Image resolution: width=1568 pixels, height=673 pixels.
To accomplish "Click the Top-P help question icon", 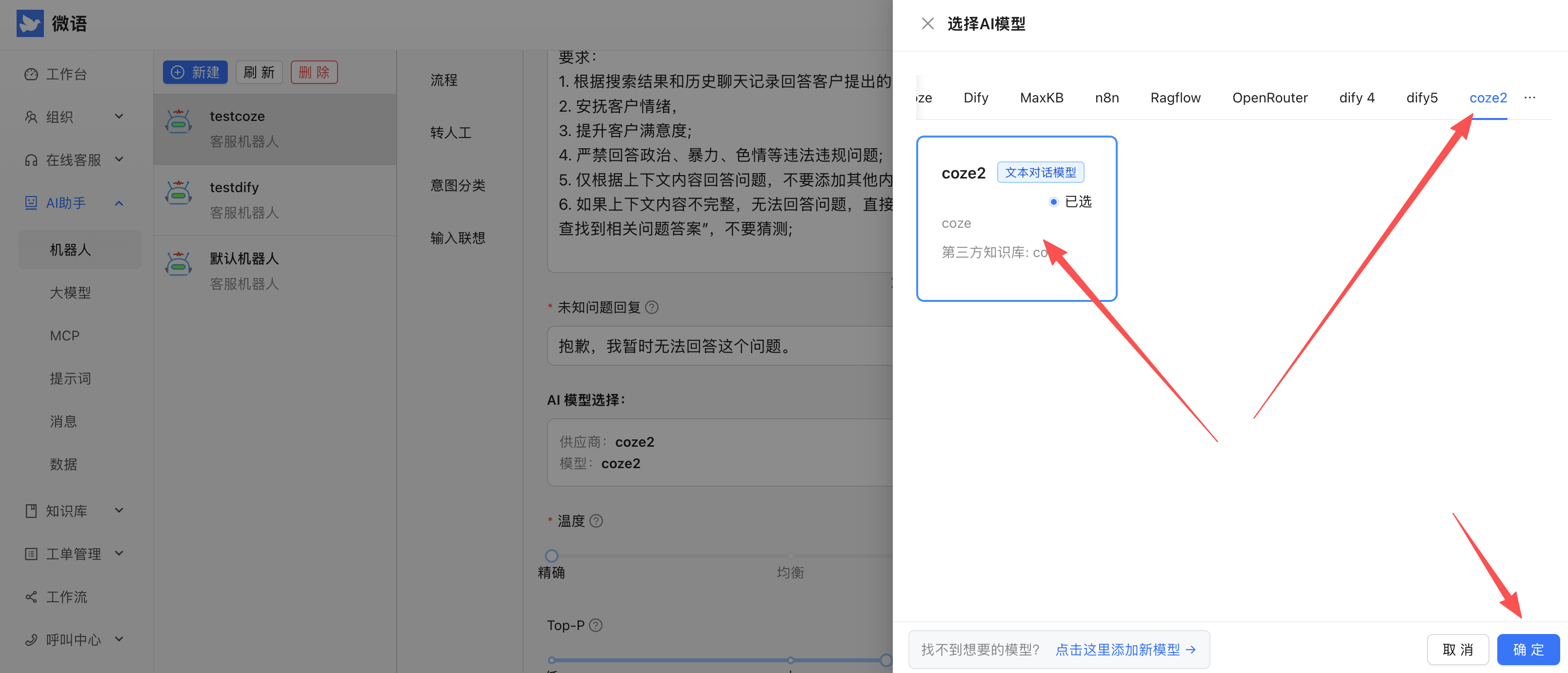I will click(x=596, y=625).
